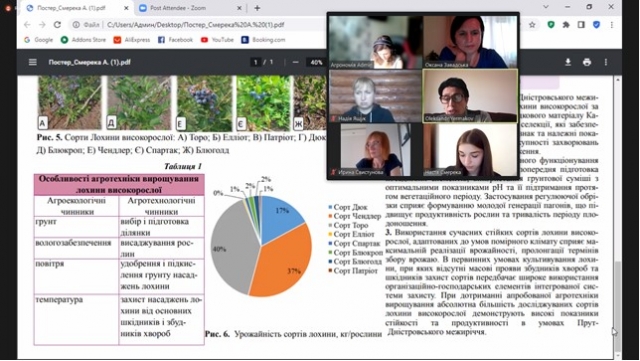Viewport: 640px width, 361px height.
Task: Select Oleksandr Yermakov video tile
Action: [x=470, y=96]
